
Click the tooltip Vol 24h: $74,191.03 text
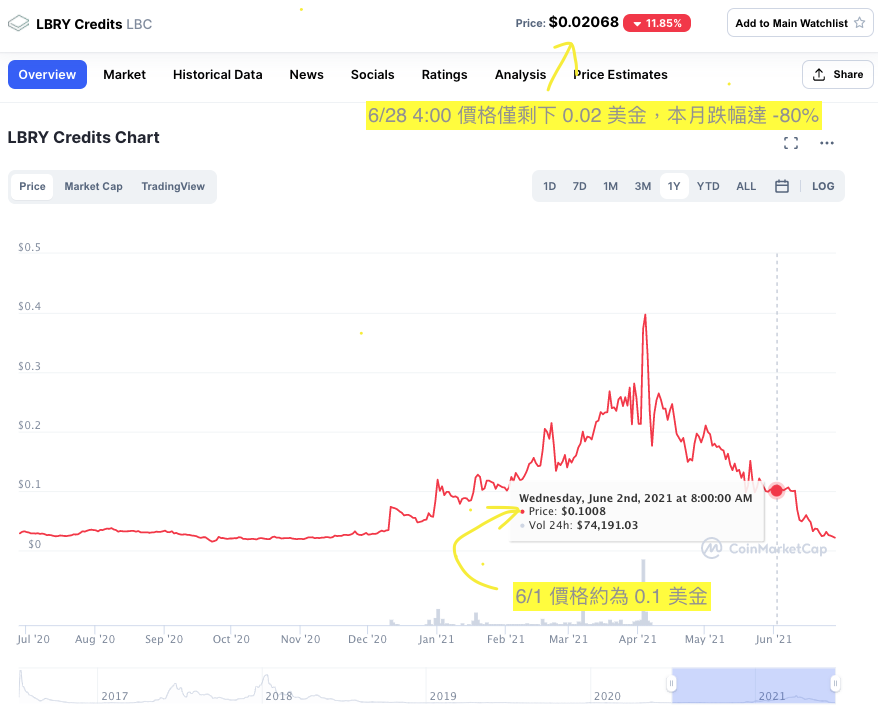coord(583,525)
